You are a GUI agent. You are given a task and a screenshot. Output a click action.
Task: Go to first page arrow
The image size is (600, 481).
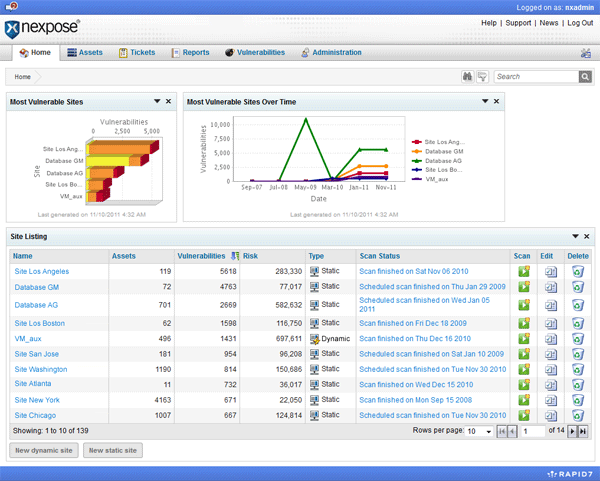tap(502, 431)
